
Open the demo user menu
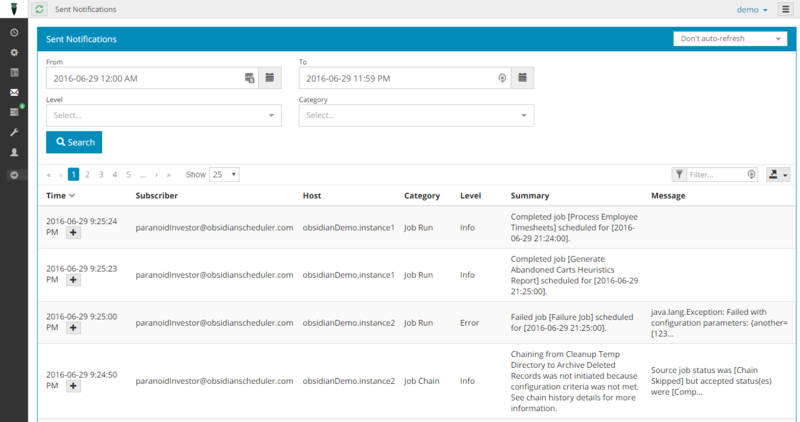tap(752, 10)
